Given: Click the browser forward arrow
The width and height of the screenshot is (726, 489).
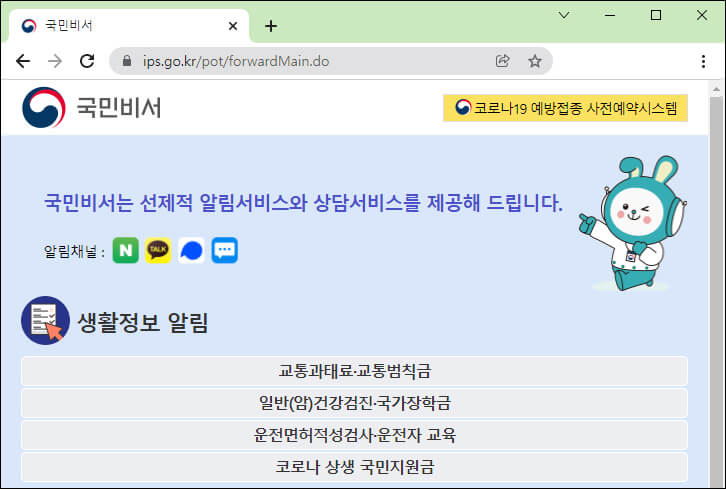Looking at the screenshot, I should tap(55, 61).
